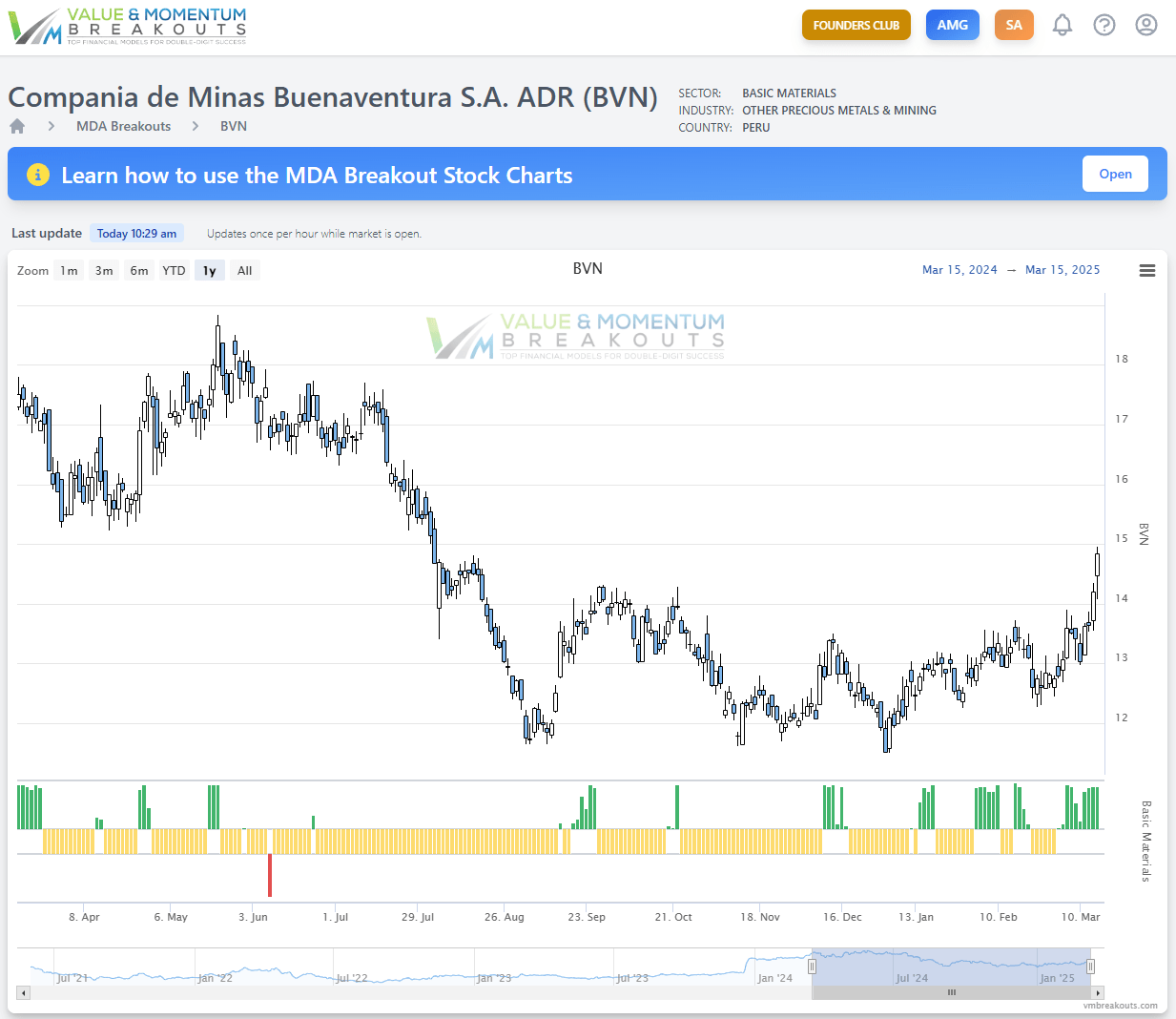Click the vmbreakouts.com link
This screenshot has height=1019, width=1176.
coord(1120,1004)
